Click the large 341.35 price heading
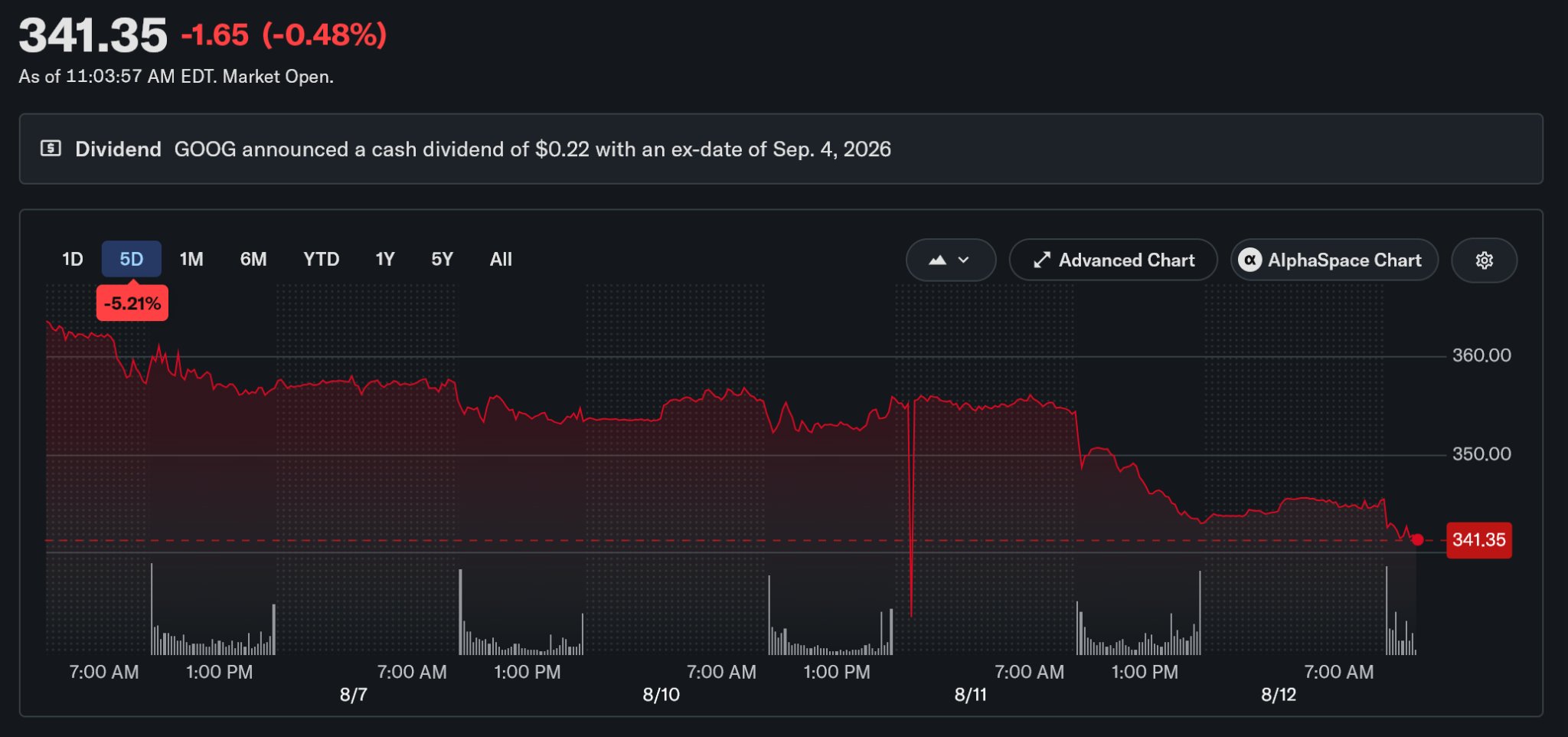The image size is (1568, 737). 93,35
